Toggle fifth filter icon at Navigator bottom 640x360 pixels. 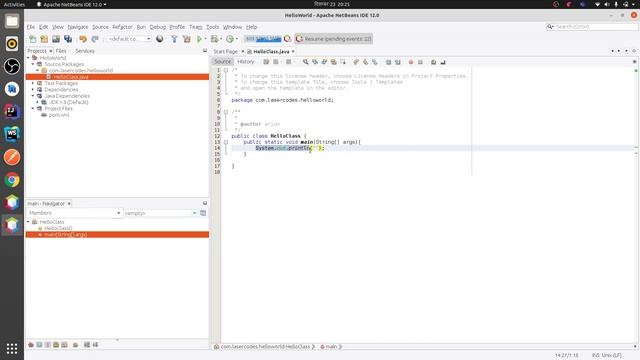coord(64,345)
